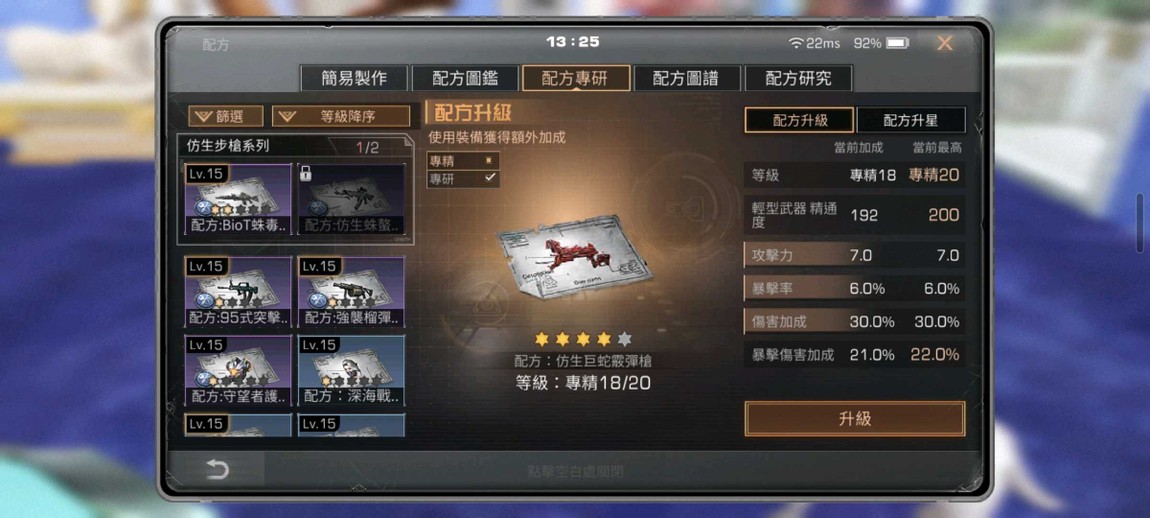The height and width of the screenshot is (518, 1150).
Task: Click the 升級 upgrade button
Action: click(x=854, y=419)
